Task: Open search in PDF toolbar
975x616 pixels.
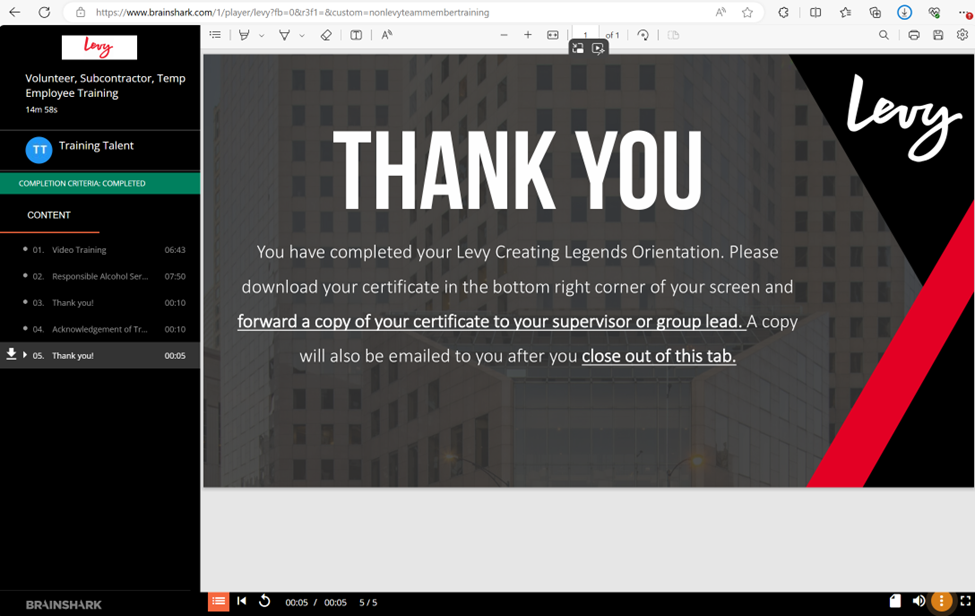Action: click(884, 35)
